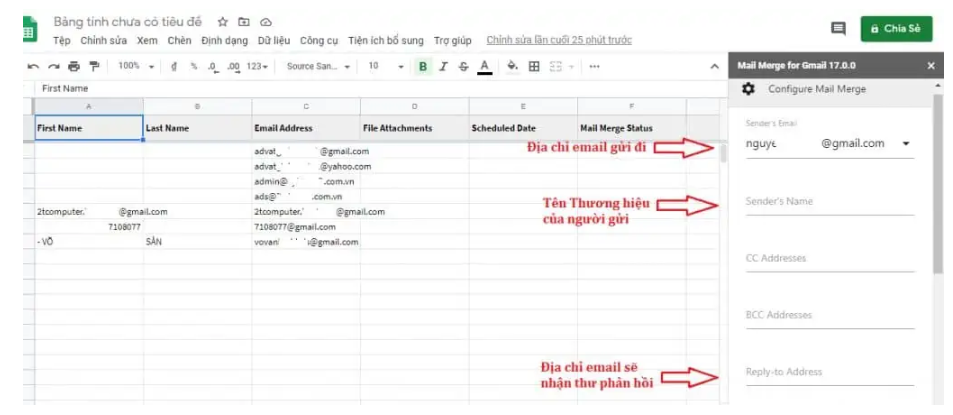Viewport: 953px width, 415px height.
Task: Toggle italic formatting
Action: tap(443, 67)
